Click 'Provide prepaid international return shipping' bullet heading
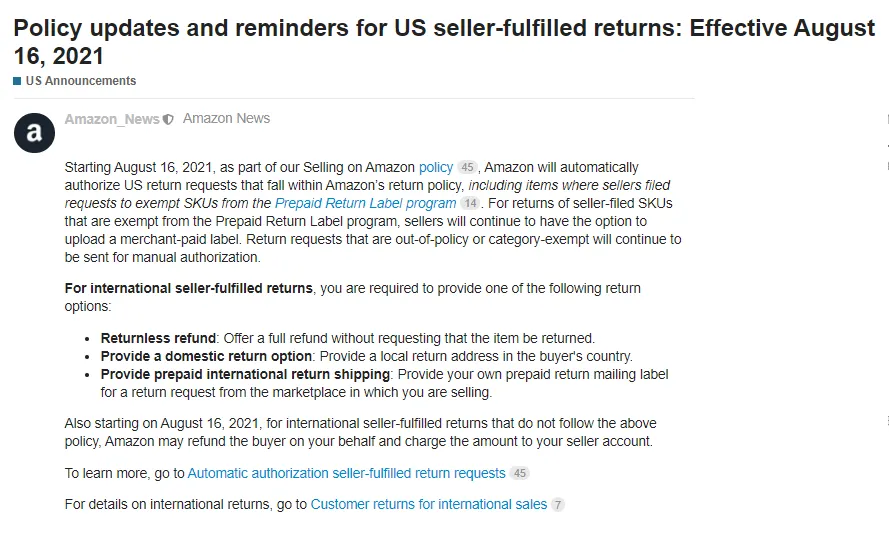This screenshot has height=547, width=889. [x=245, y=374]
